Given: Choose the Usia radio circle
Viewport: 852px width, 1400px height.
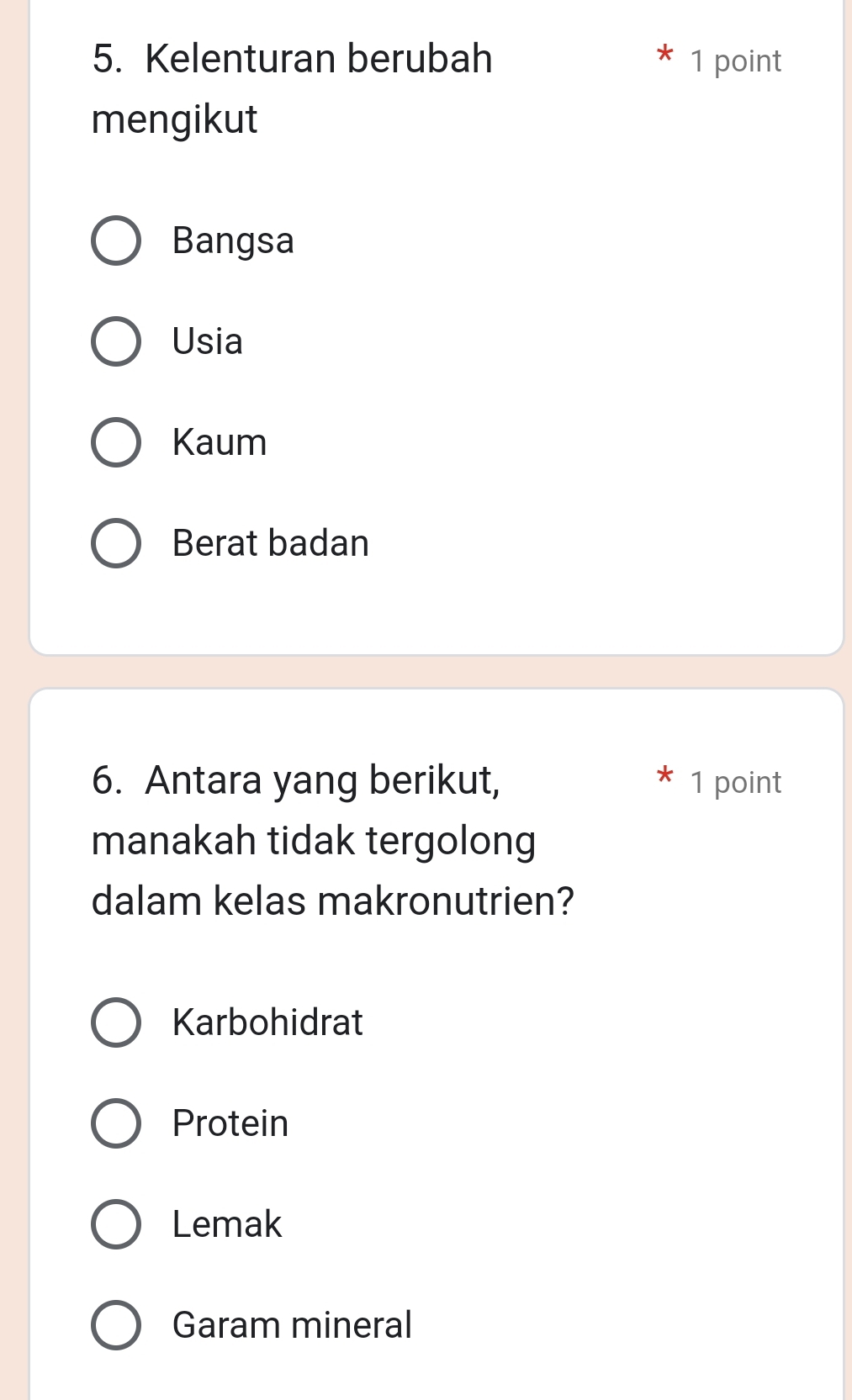Looking at the screenshot, I should click(x=116, y=341).
